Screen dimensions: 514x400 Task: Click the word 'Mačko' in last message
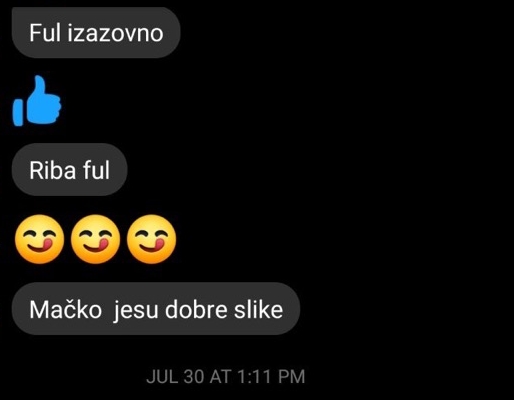click(x=65, y=310)
